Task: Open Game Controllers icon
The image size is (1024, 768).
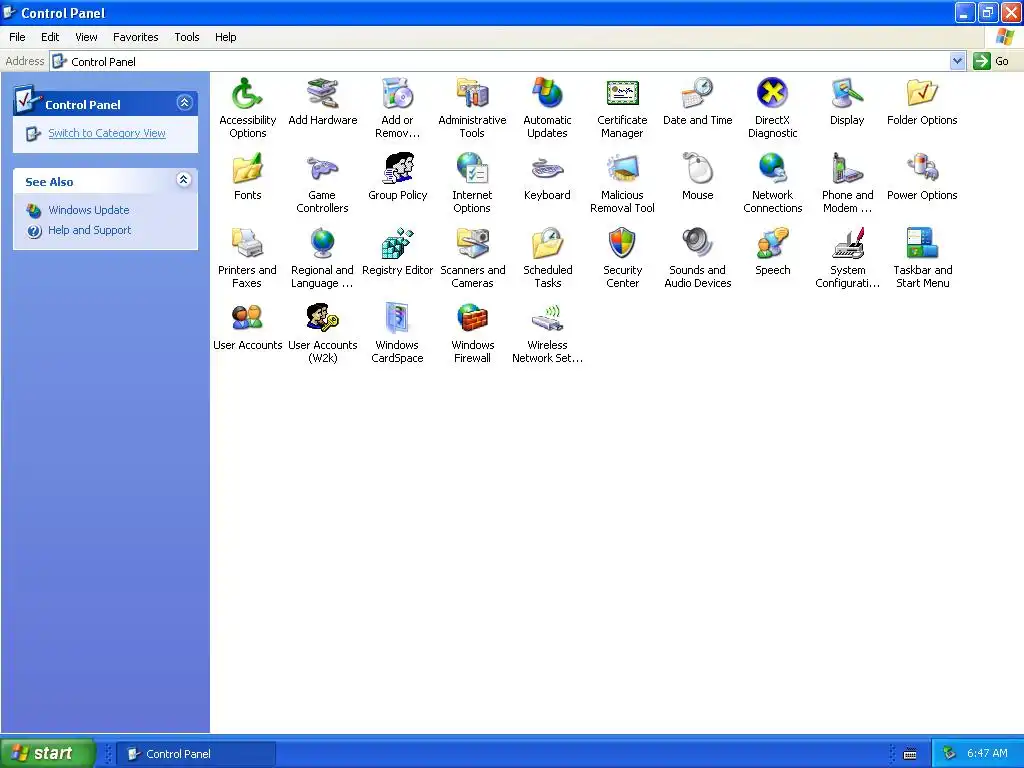Action: pyautogui.click(x=323, y=168)
